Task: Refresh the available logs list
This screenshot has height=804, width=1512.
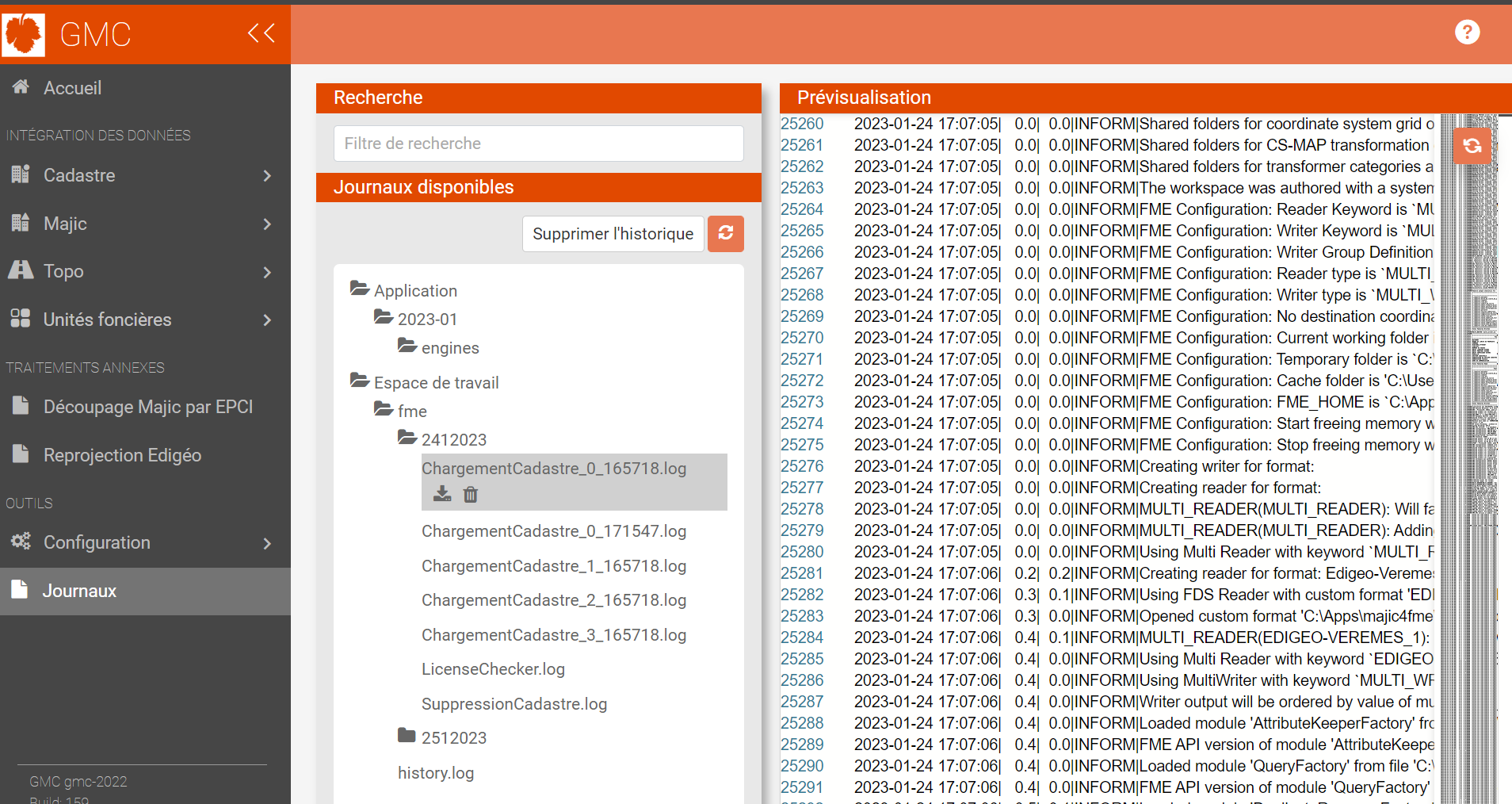Action: click(726, 234)
